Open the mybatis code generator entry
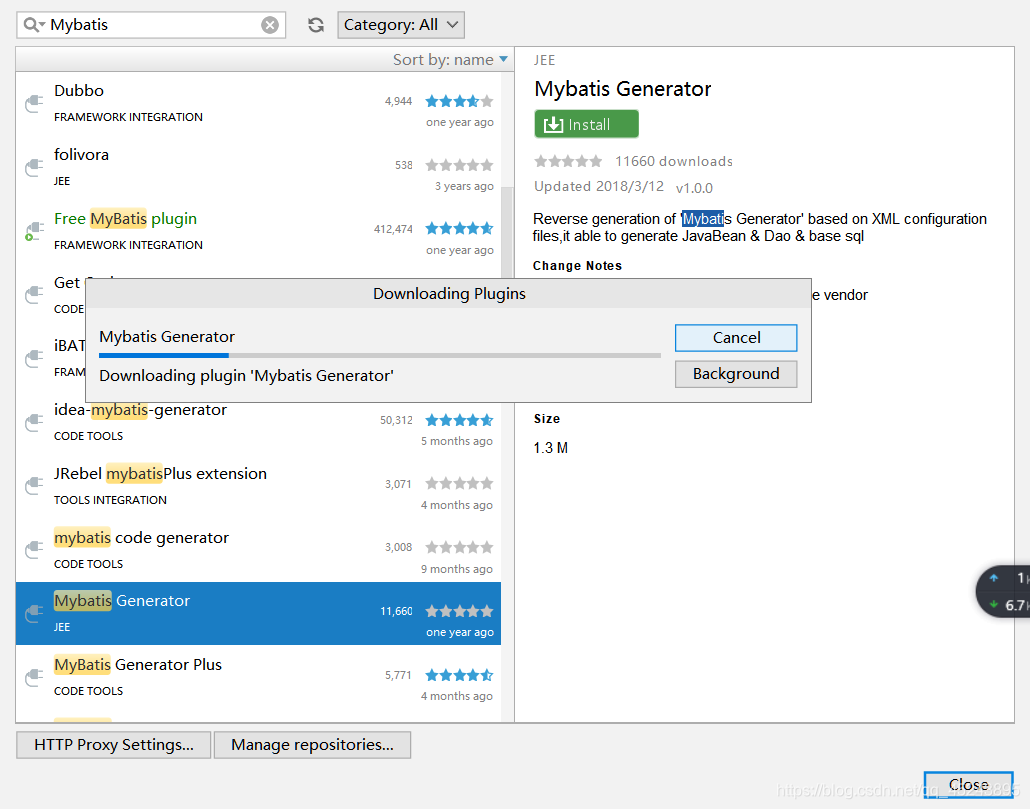Viewport: 1030px width, 809px height. 258,550
